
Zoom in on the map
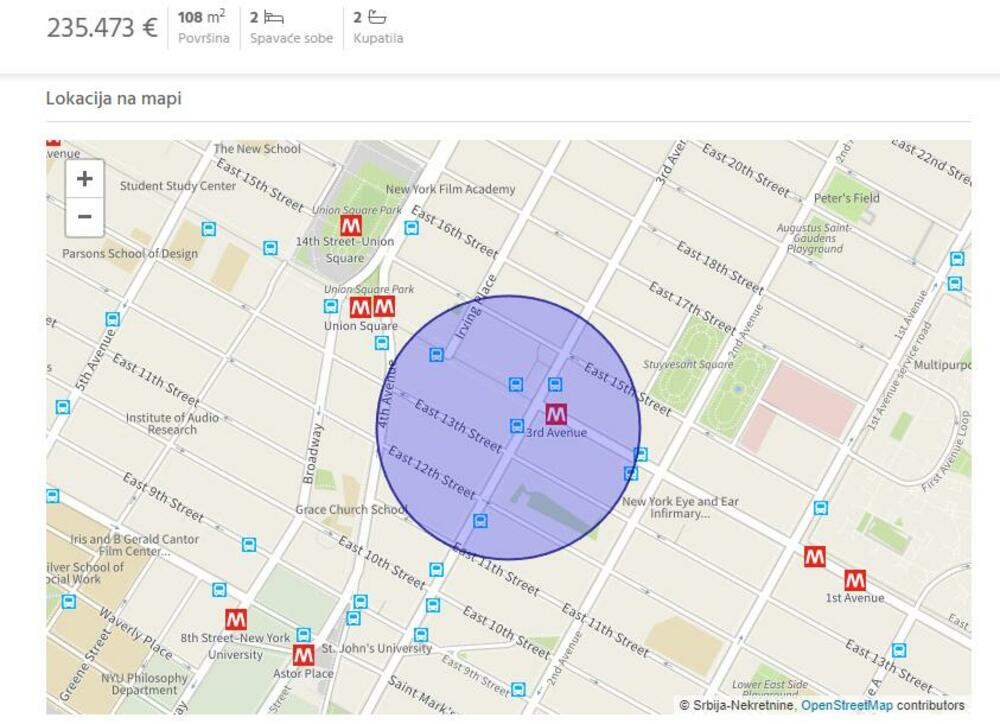(84, 179)
